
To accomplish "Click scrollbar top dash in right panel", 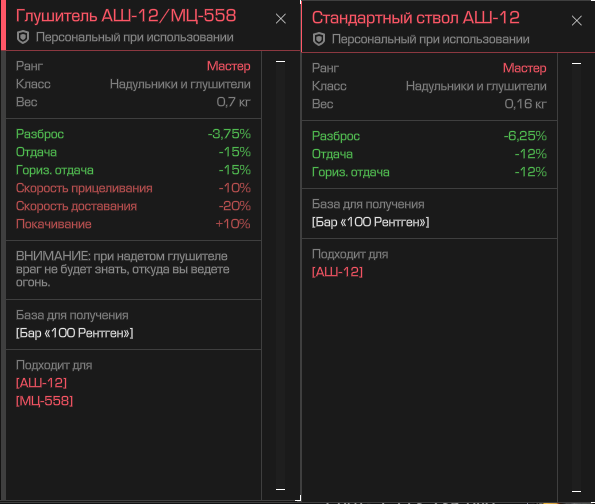I will (576, 63).
